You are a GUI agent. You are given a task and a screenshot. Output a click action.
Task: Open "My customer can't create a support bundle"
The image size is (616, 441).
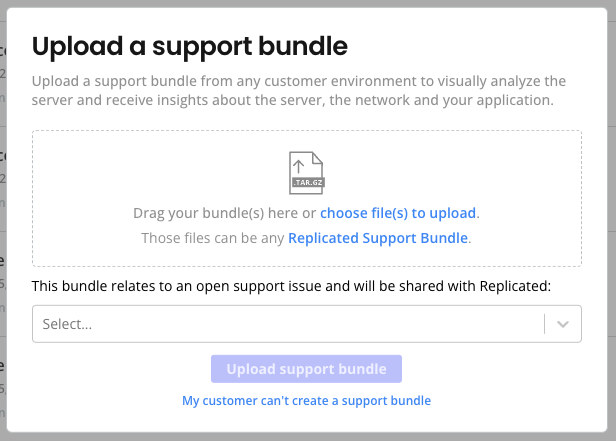click(306, 400)
